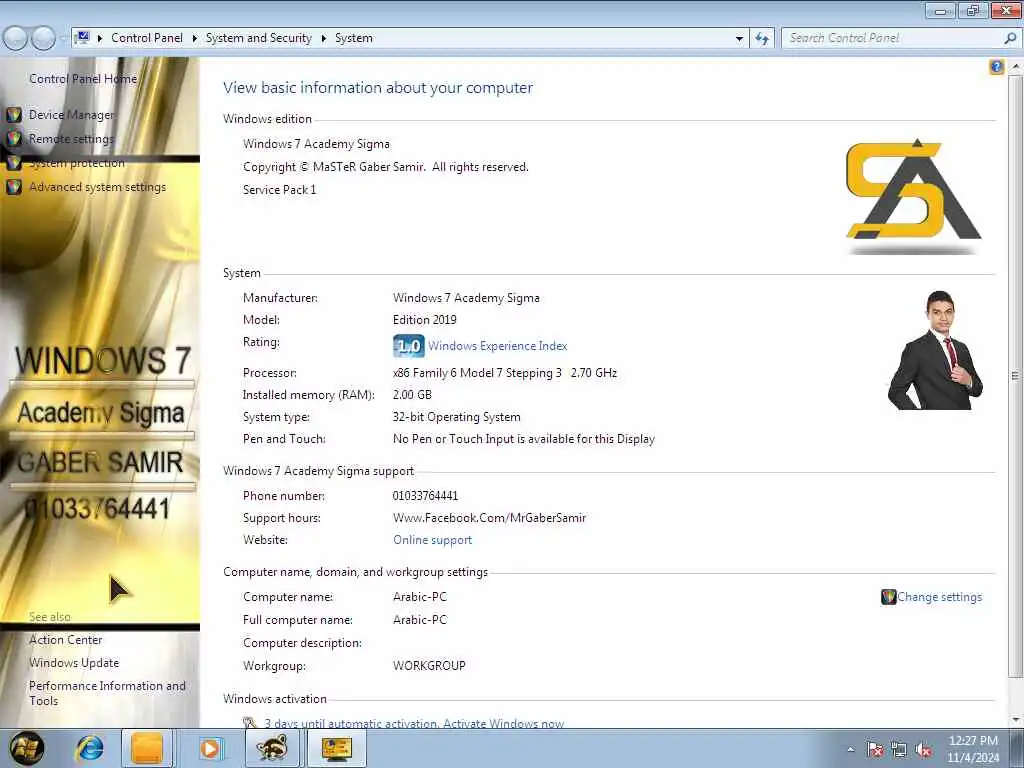Click the scrollbar down arrow

tap(1015, 720)
